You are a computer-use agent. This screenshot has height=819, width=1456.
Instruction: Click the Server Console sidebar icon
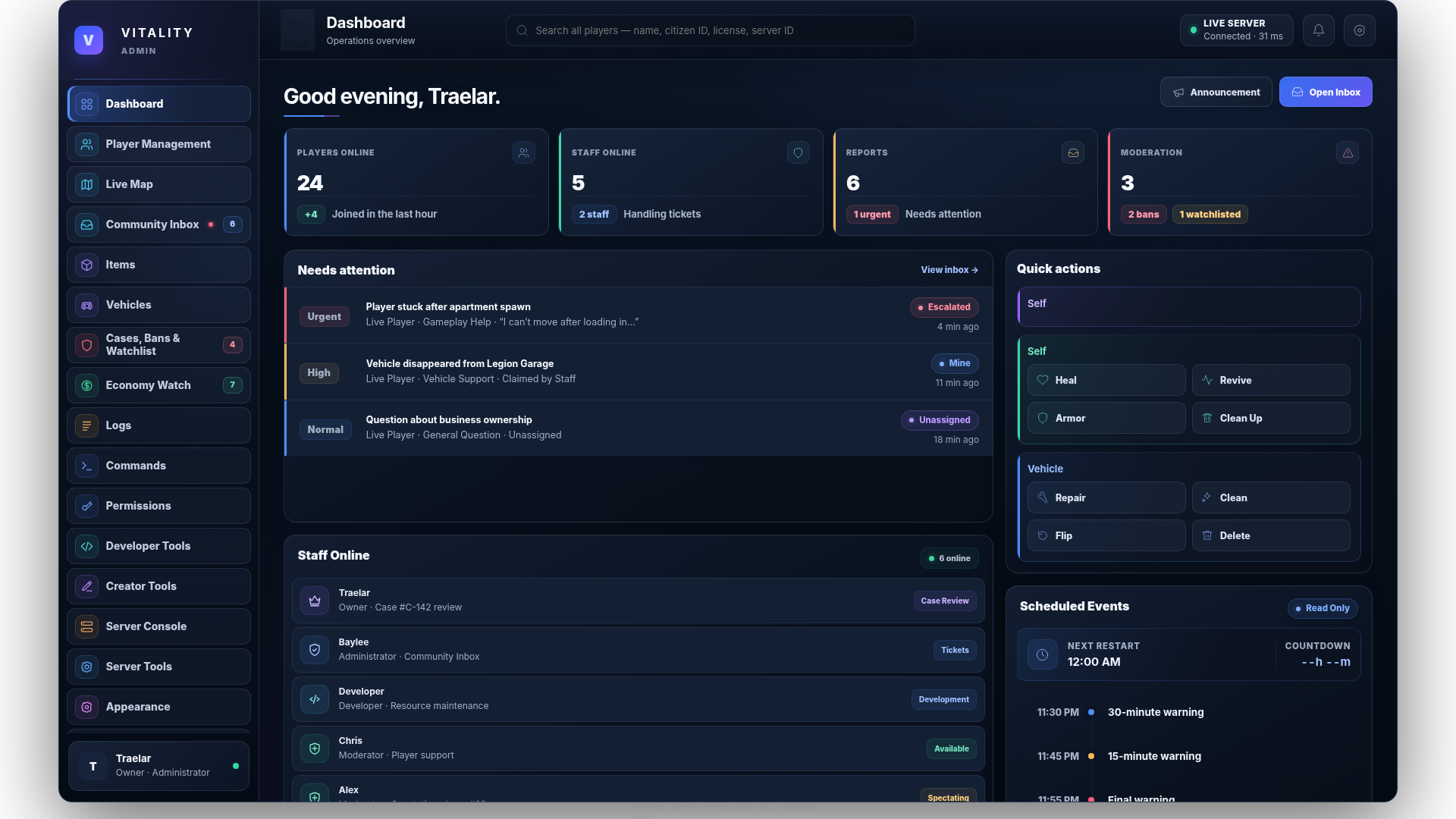[87, 626]
